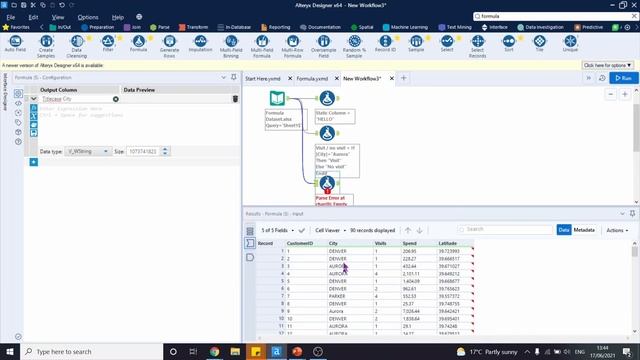Zoom out the canvas with minus button
Image resolution: width=640 pixels, height=360 pixels.
pos(611,94)
